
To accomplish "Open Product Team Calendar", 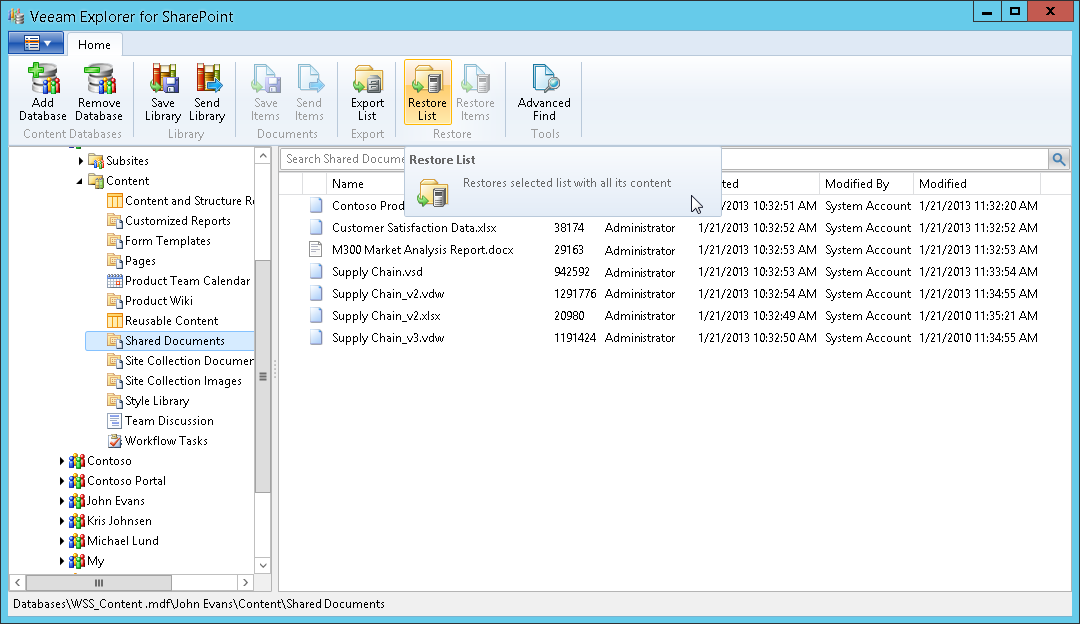I will [x=179, y=281].
